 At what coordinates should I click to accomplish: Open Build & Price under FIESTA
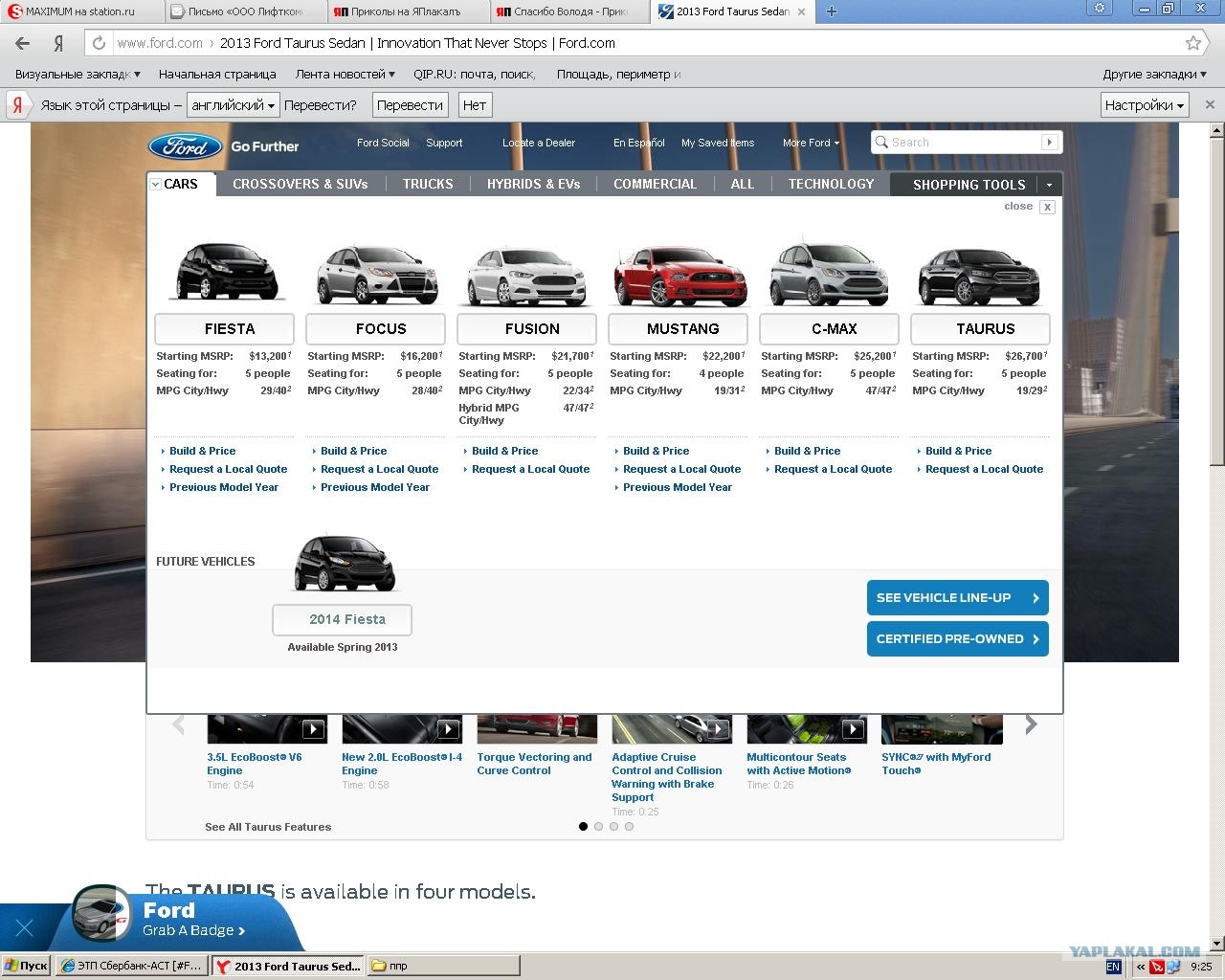pos(202,451)
